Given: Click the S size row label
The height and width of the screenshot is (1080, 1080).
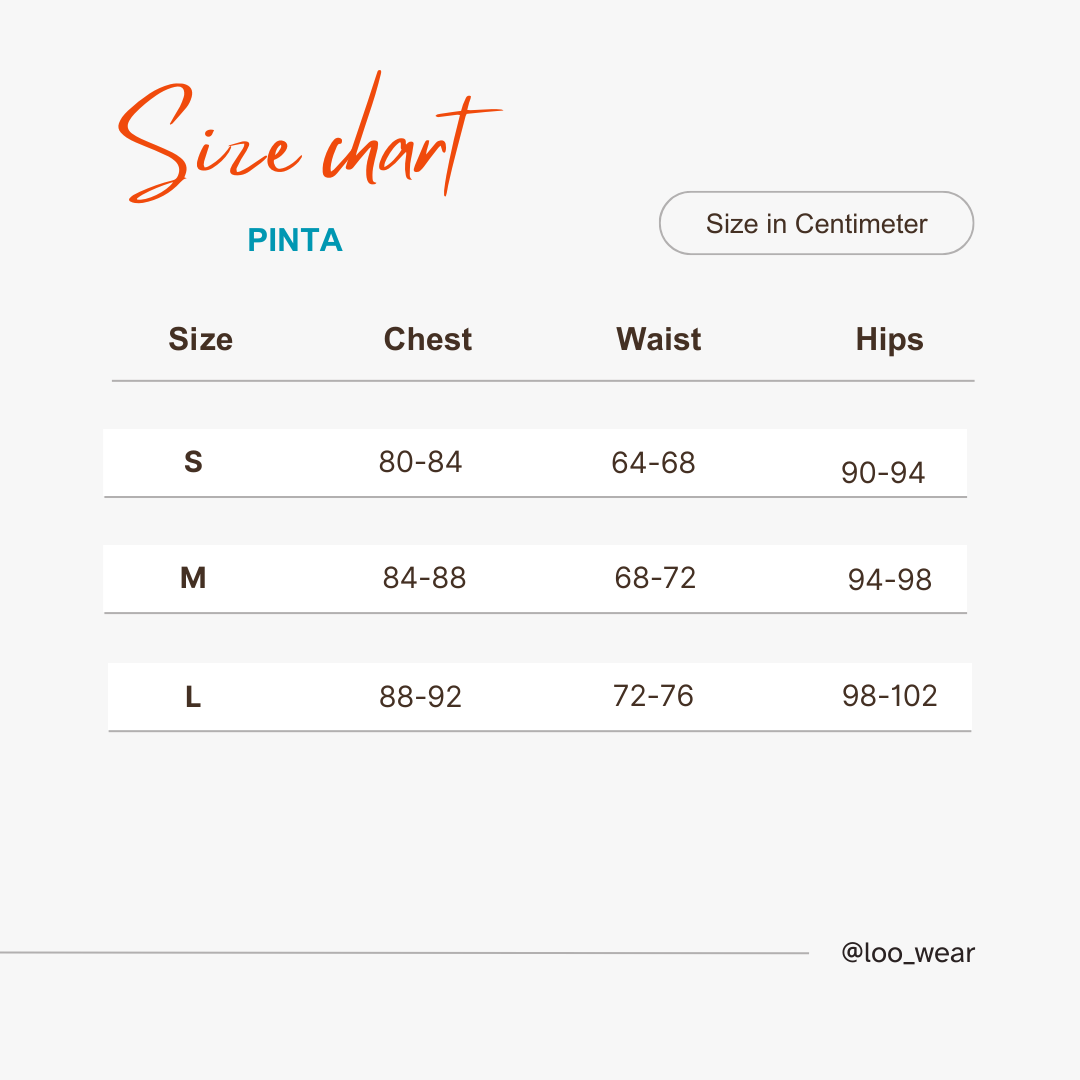Looking at the screenshot, I should tap(194, 461).
